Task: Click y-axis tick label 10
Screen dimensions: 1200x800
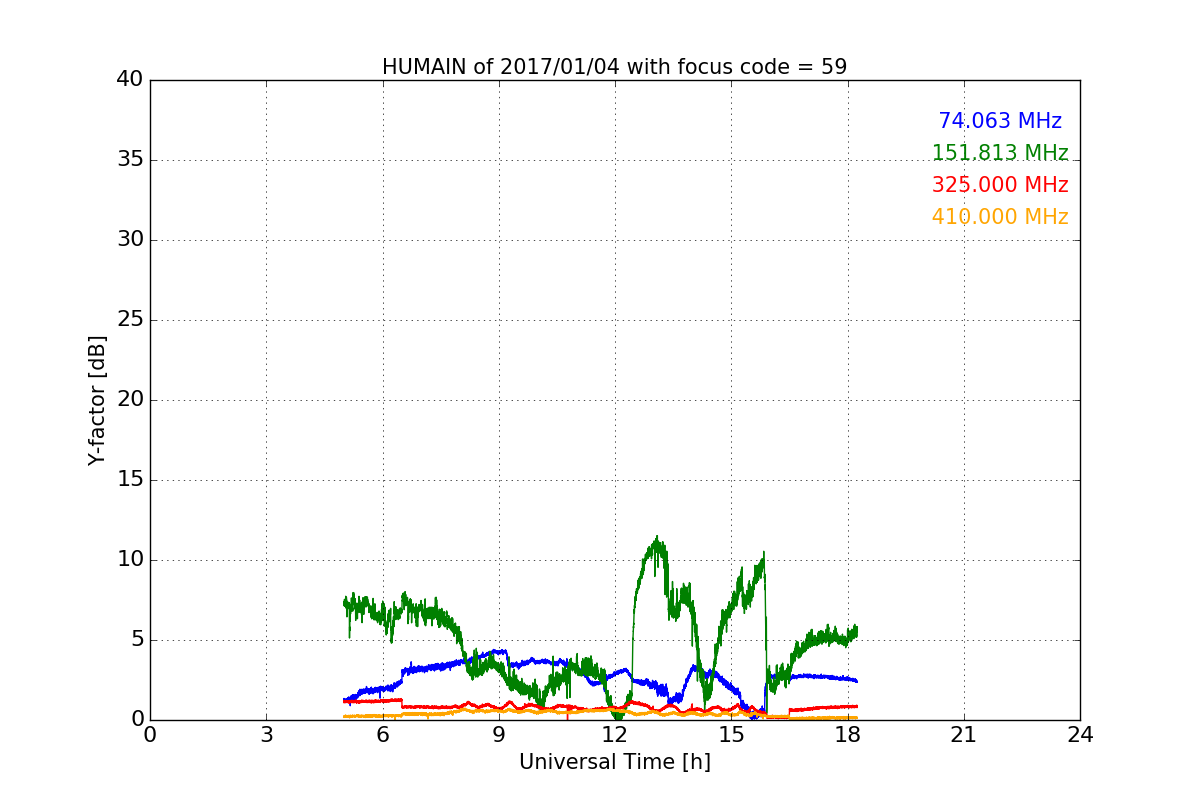Action: [130, 560]
